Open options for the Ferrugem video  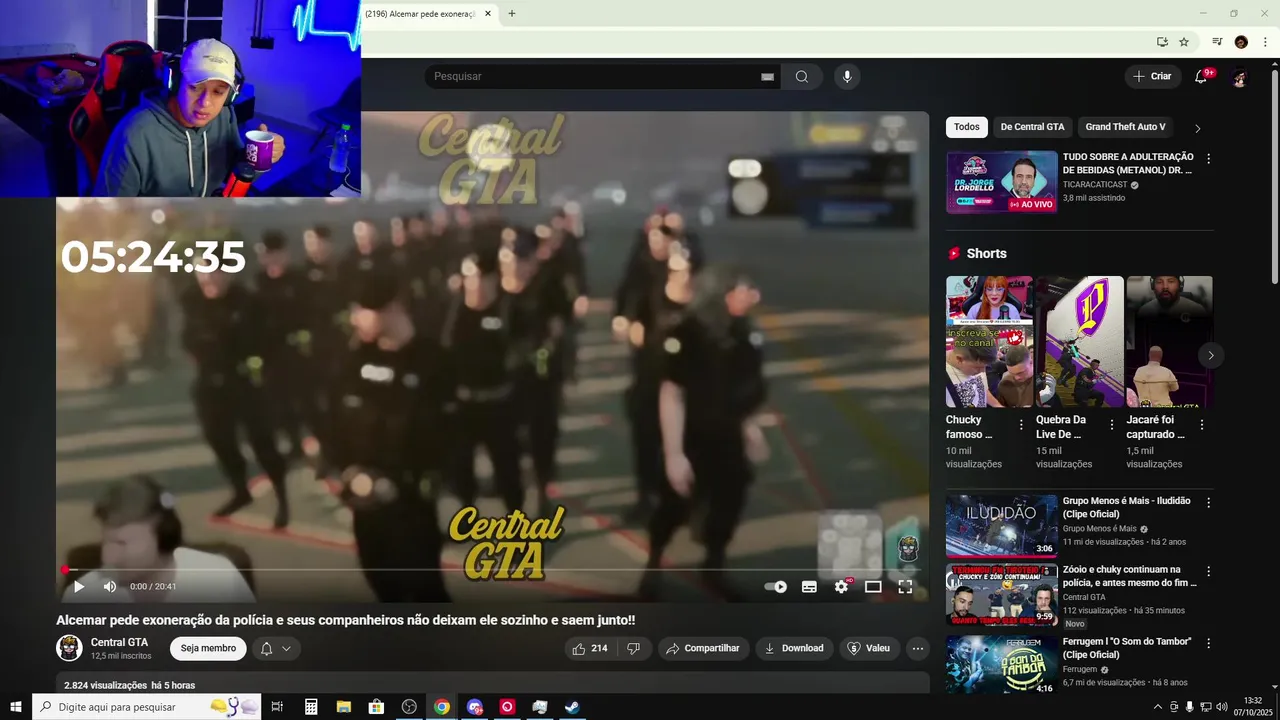click(1208, 643)
